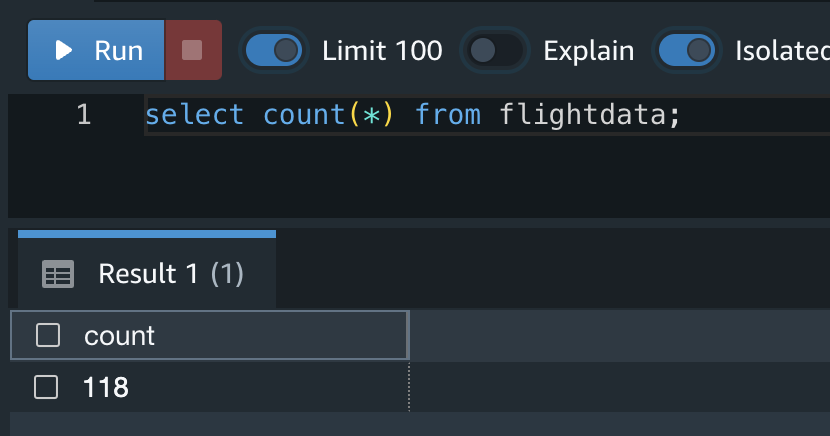Tick the count column header checkbox
Viewport: 830px width, 436px height.
click(48, 335)
